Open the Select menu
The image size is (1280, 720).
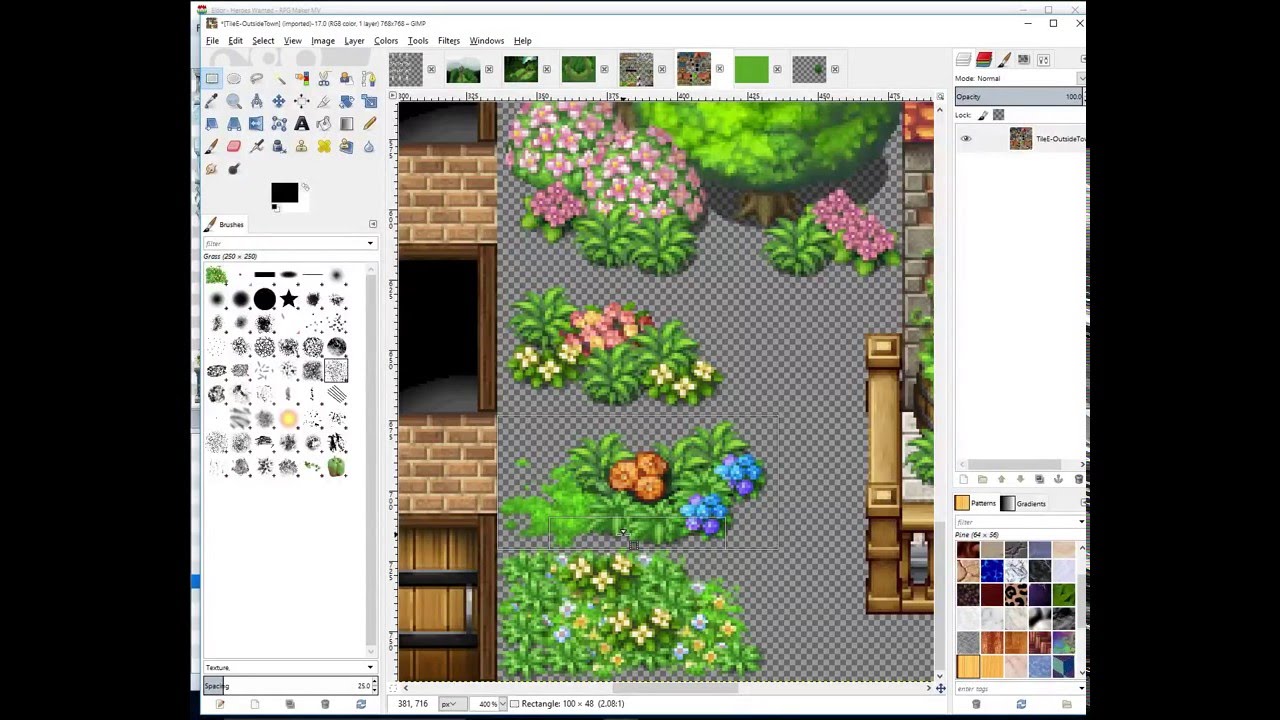pos(263,41)
